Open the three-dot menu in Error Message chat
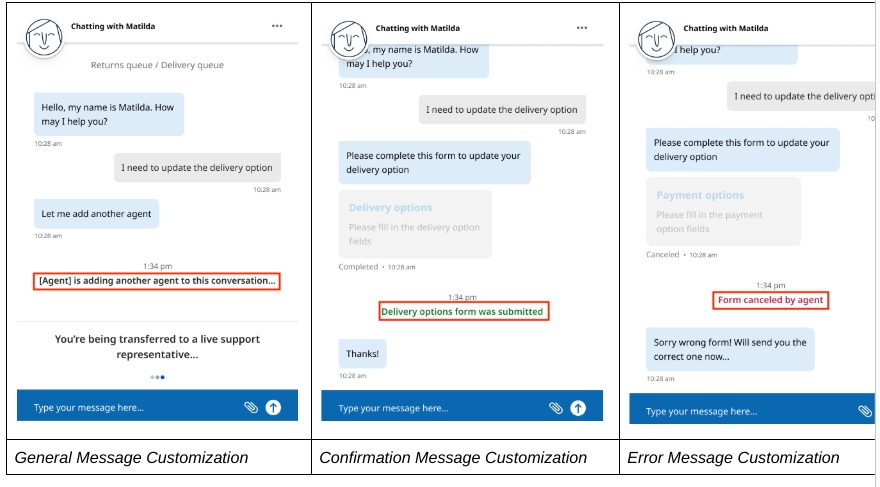880x487 pixels. [867, 29]
